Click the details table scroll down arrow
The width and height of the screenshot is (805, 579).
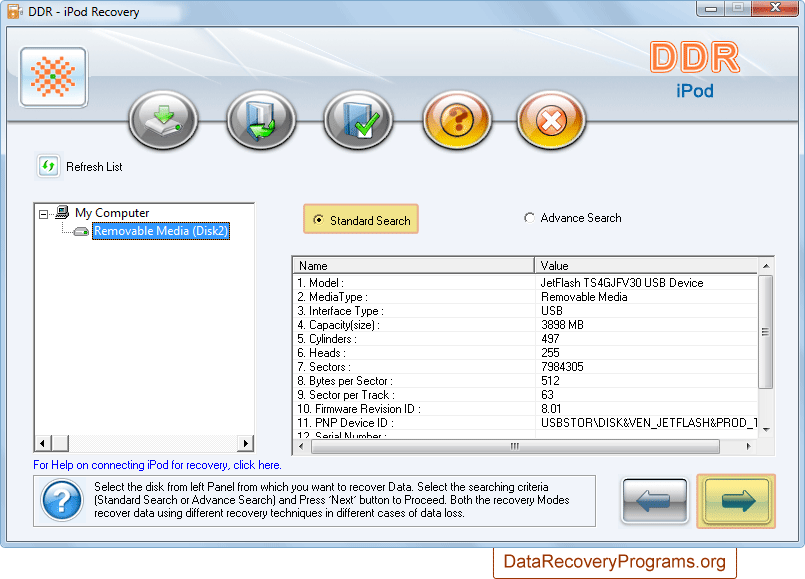point(765,430)
